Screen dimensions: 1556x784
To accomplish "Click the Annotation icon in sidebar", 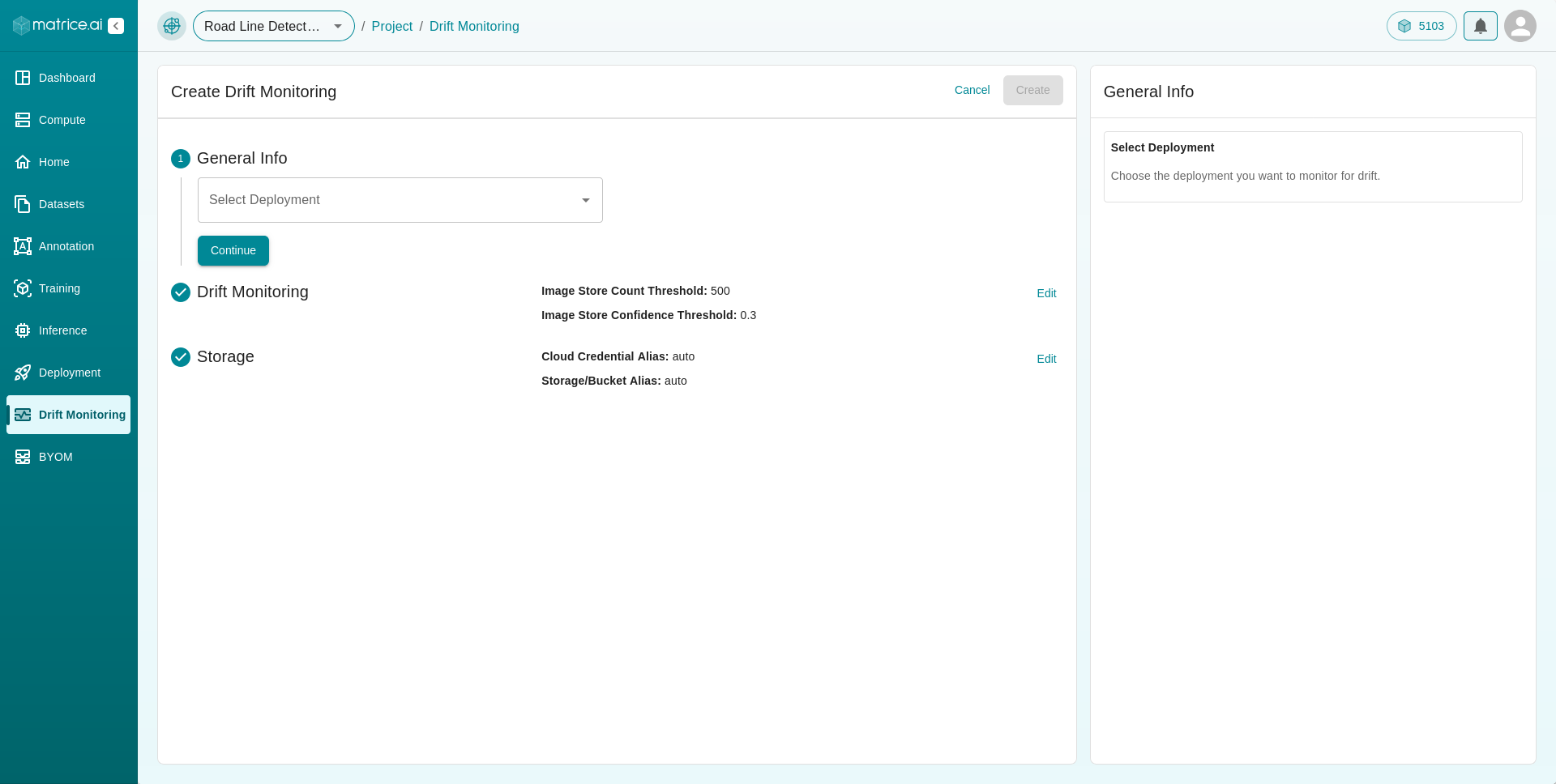I will click(23, 246).
